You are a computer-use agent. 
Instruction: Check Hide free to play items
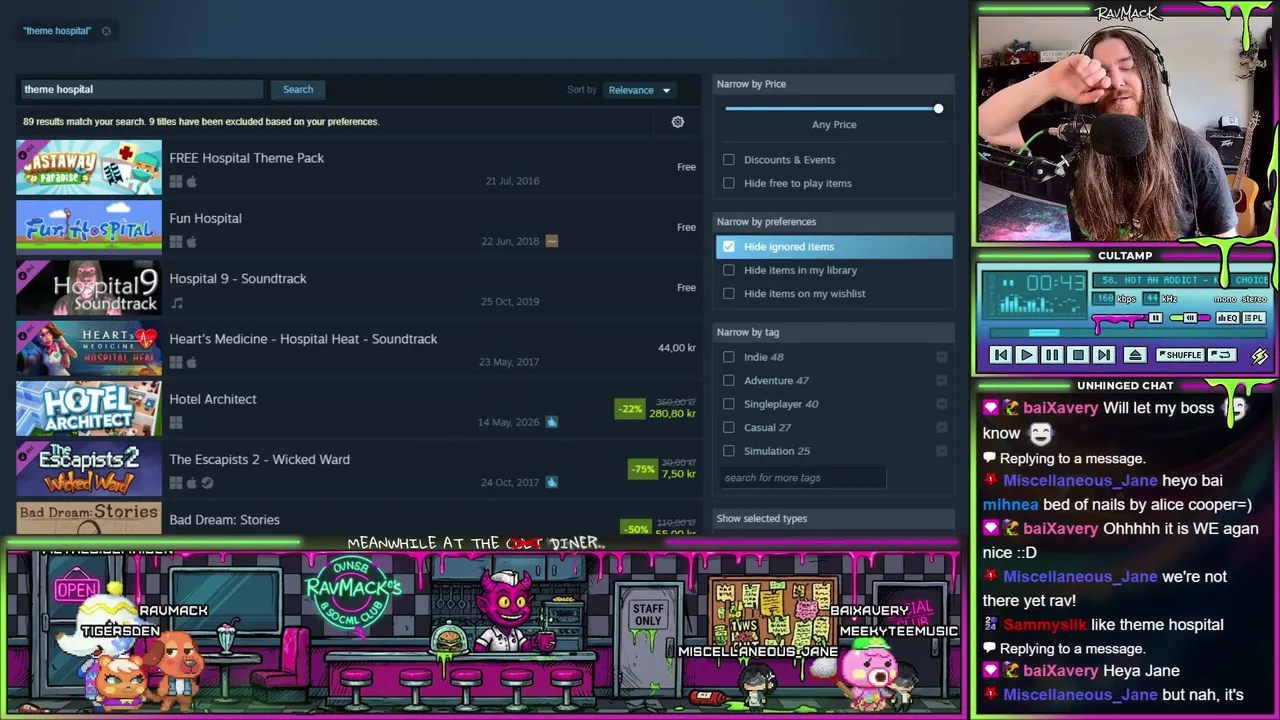[x=729, y=183]
